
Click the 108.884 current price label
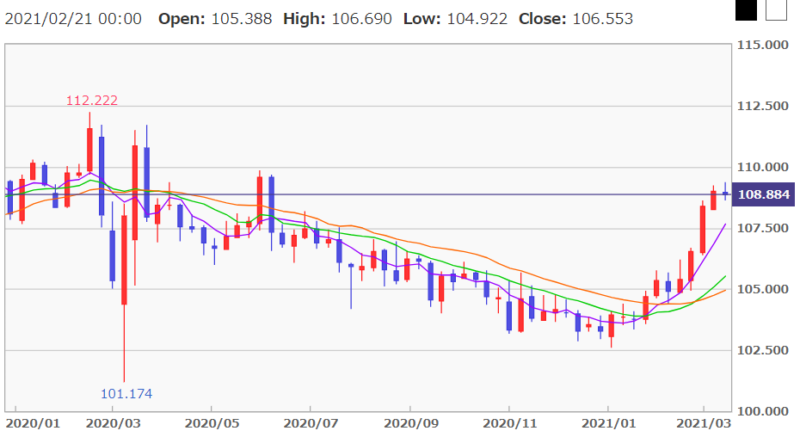tap(763, 194)
